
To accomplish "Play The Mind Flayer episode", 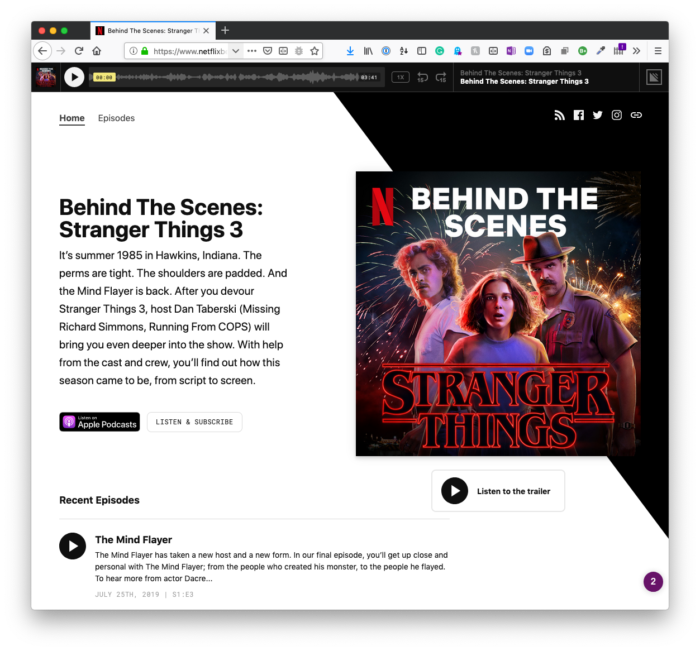I will pyautogui.click(x=72, y=546).
